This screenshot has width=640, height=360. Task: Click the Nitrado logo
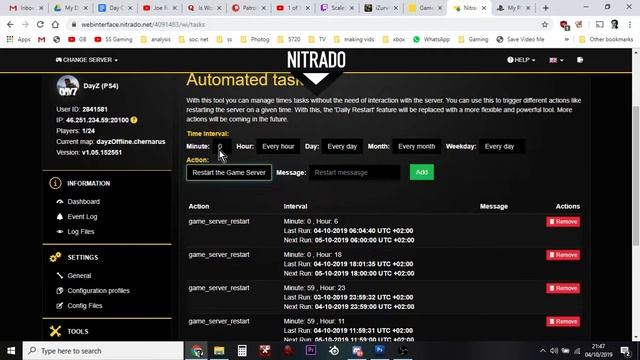pos(316,60)
